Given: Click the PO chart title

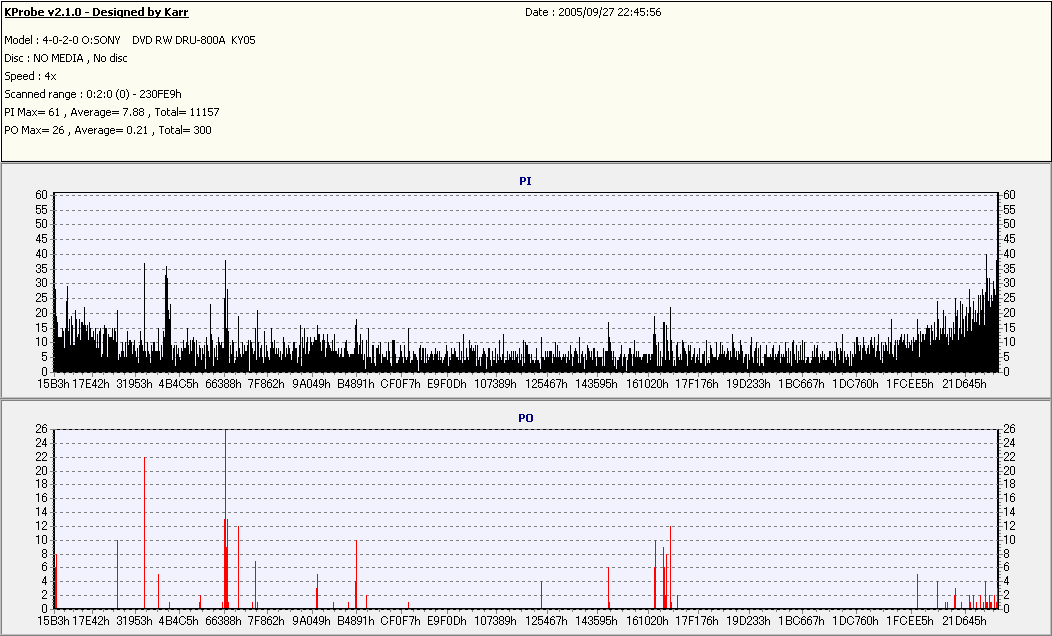Looking at the screenshot, I should point(525,418).
